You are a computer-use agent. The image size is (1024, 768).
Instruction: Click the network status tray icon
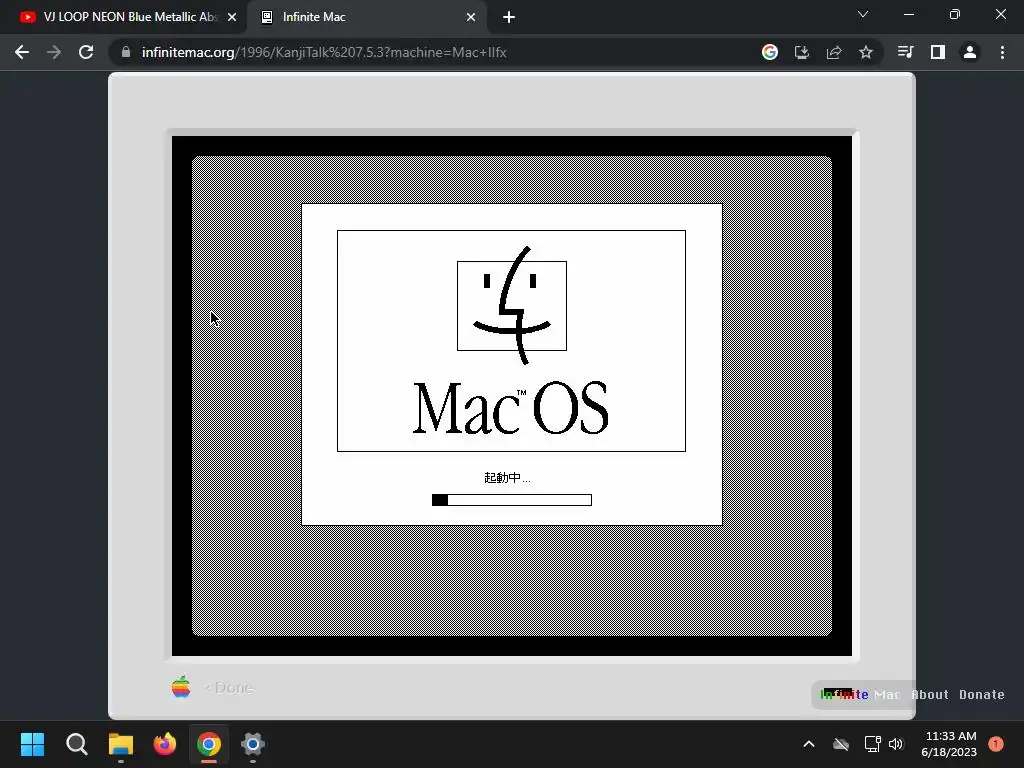click(x=872, y=744)
